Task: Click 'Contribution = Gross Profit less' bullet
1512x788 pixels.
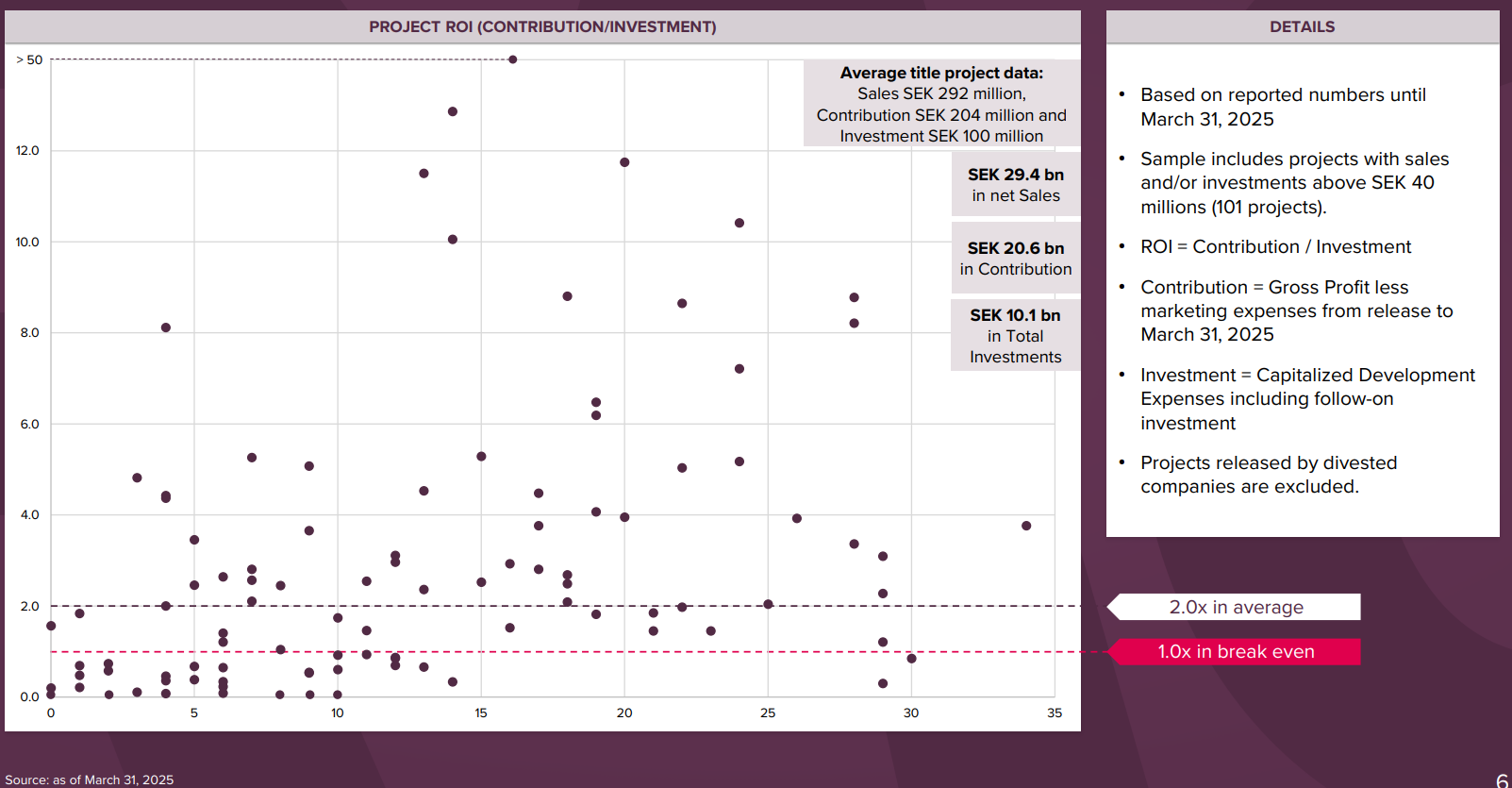Action: pos(1274,287)
